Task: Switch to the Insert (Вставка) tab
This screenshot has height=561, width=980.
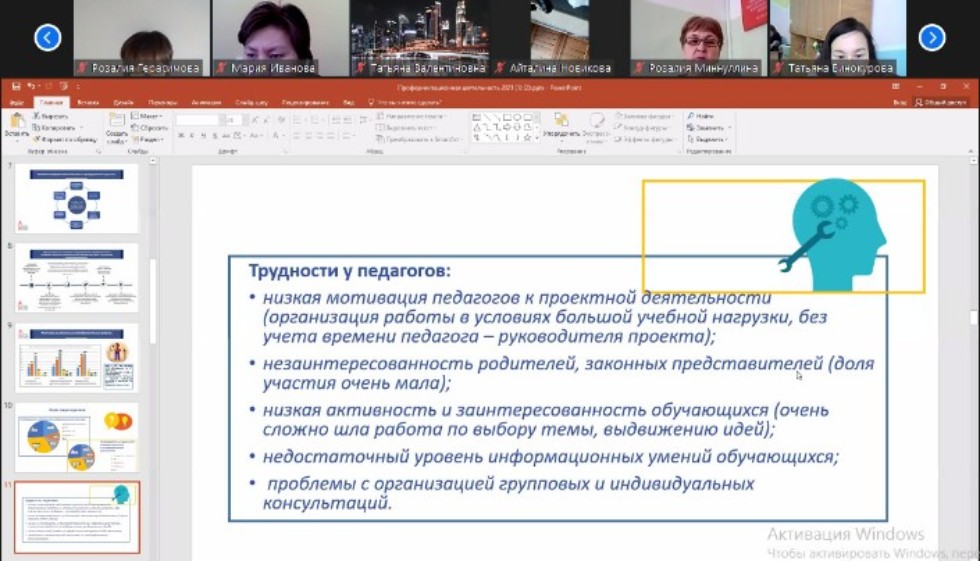Action: click(x=88, y=102)
